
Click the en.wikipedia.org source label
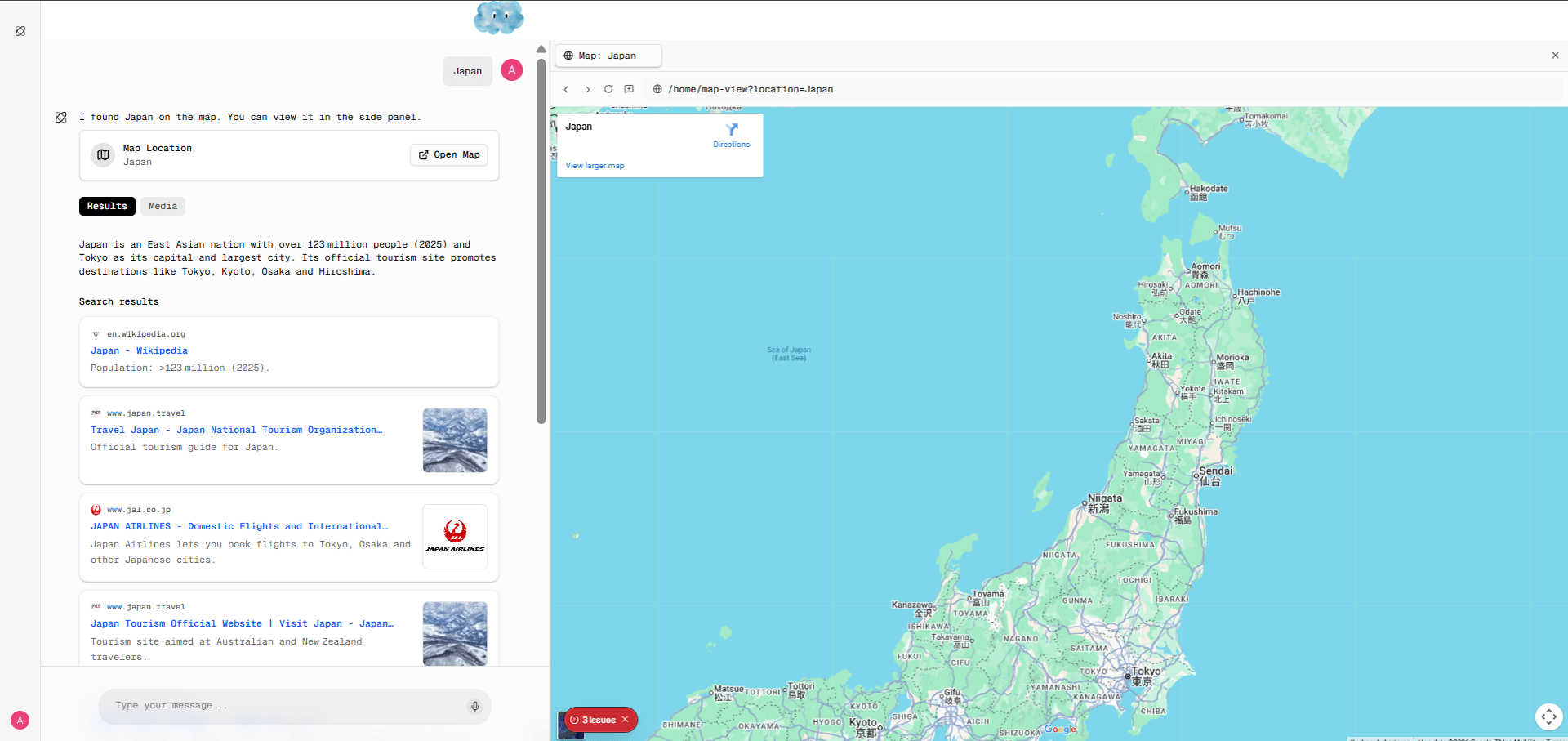coord(146,334)
